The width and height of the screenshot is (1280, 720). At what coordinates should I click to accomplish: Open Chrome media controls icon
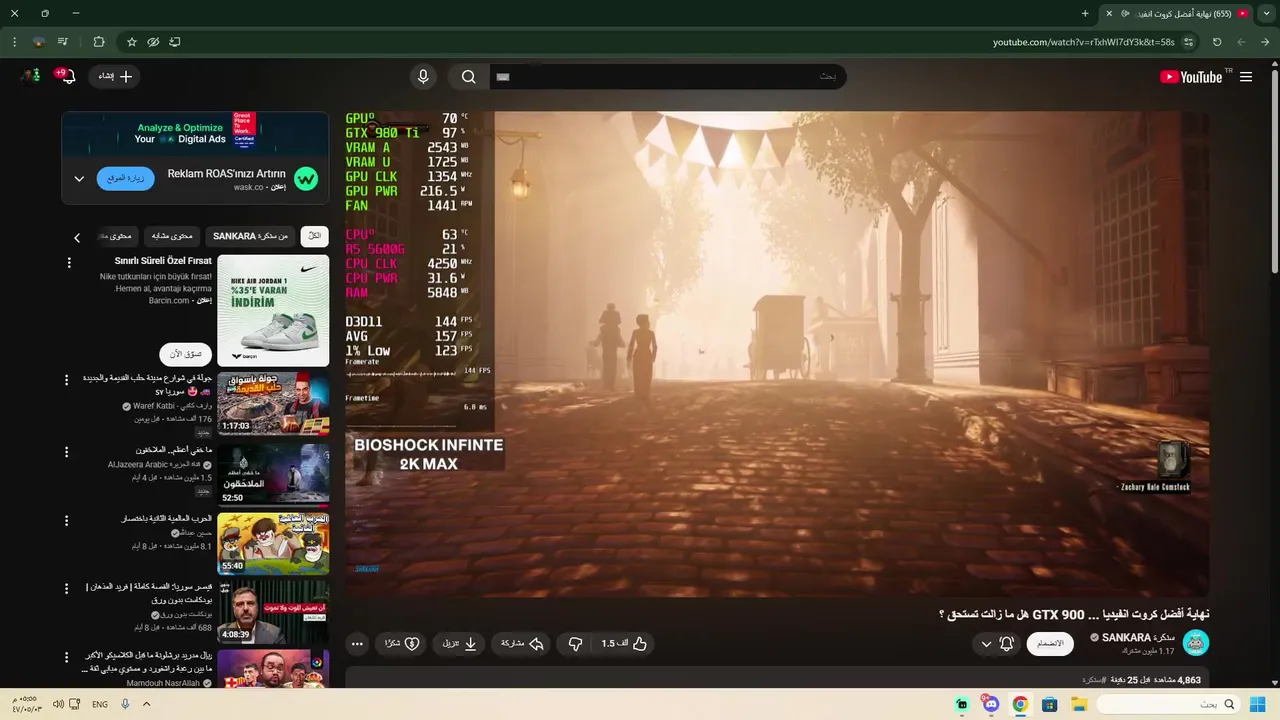(x=63, y=42)
